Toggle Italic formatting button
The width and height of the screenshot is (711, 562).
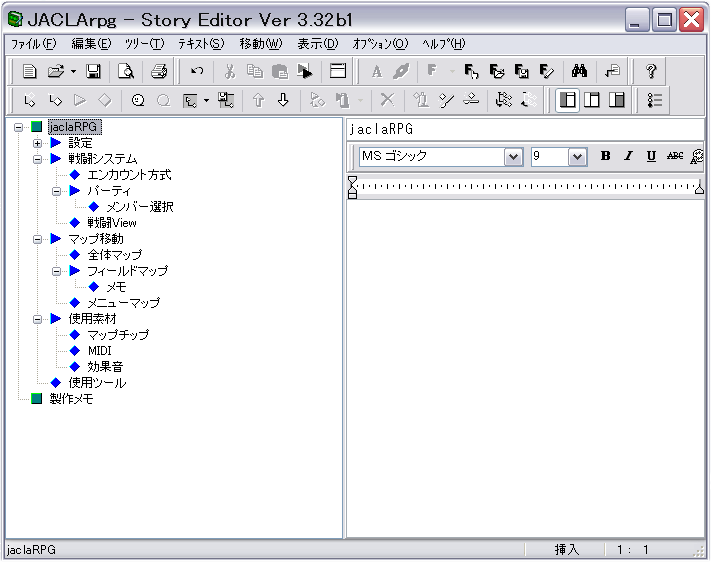coord(628,156)
